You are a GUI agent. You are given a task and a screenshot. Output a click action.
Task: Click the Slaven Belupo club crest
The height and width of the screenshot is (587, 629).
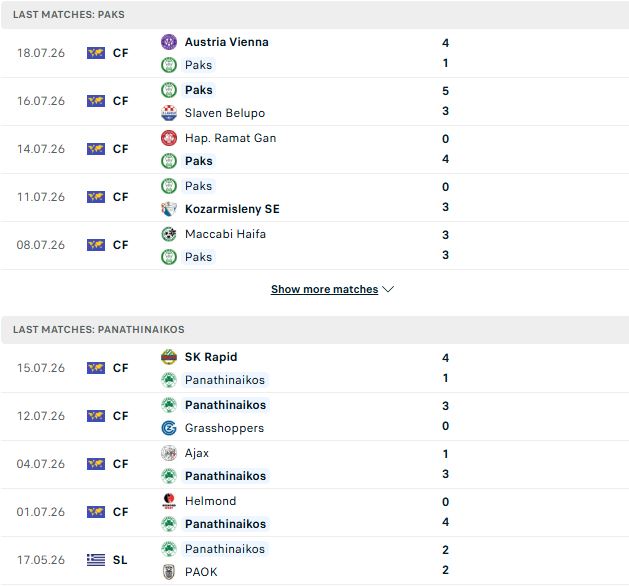(169, 113)
